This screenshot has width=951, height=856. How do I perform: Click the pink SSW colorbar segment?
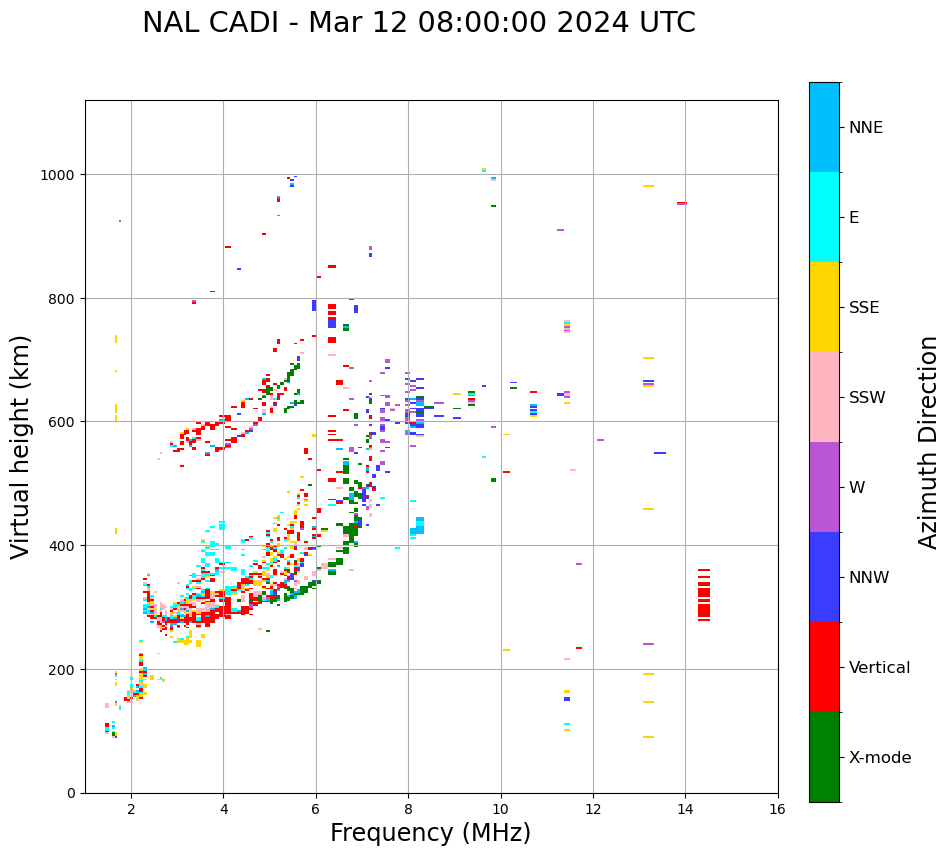(824, 397)
